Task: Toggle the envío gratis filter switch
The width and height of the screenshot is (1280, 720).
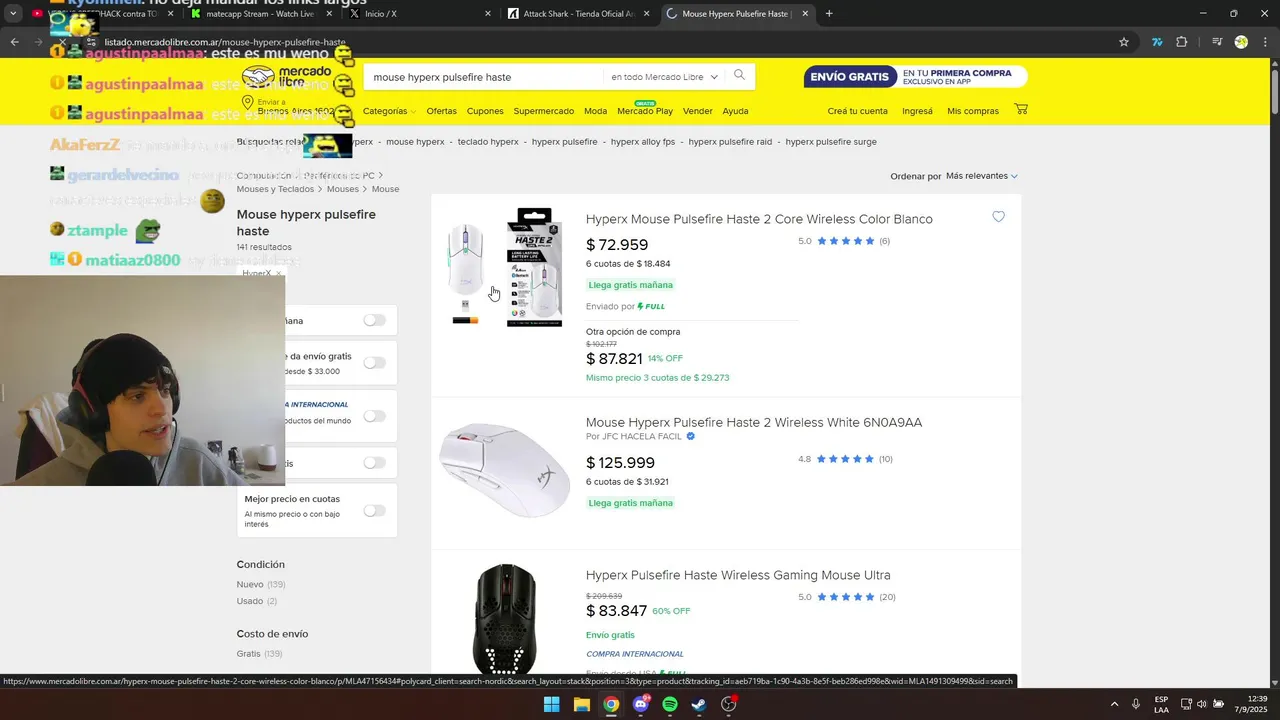Action: (374, 362)
